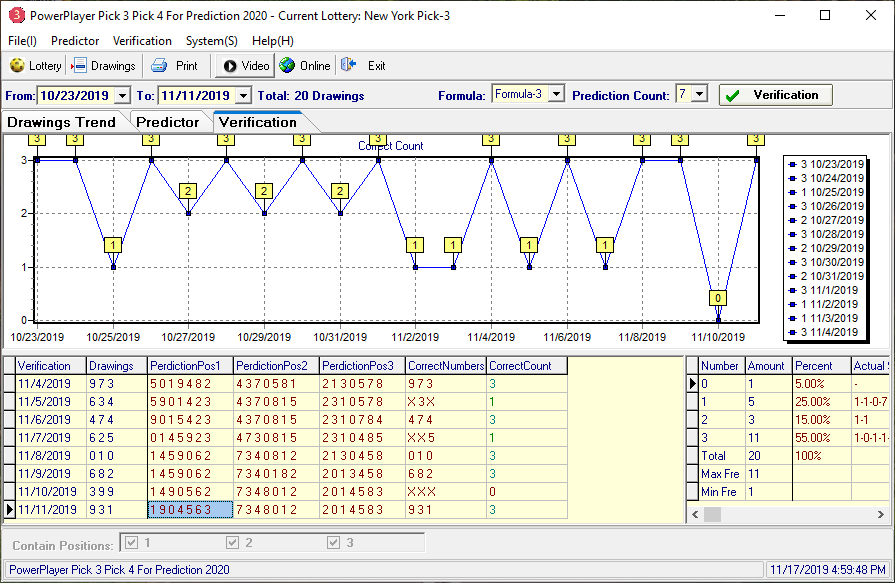895x583 pixels.
Task: Open the Verification menu
Action: click(142, 41)
